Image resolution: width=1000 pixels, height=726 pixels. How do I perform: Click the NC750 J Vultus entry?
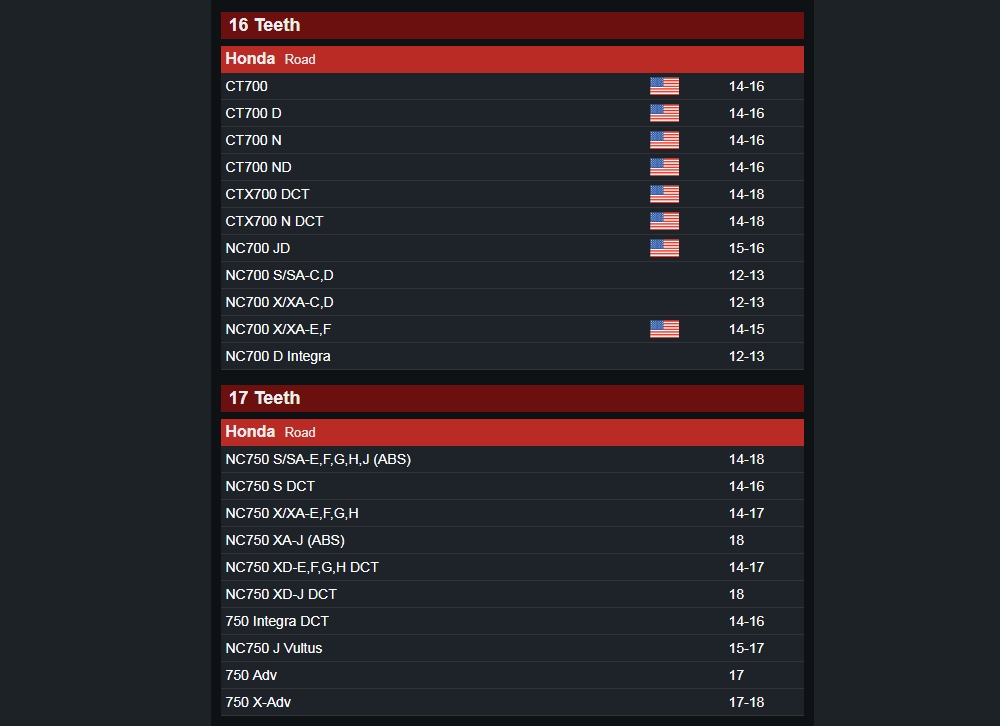[512, 648]
